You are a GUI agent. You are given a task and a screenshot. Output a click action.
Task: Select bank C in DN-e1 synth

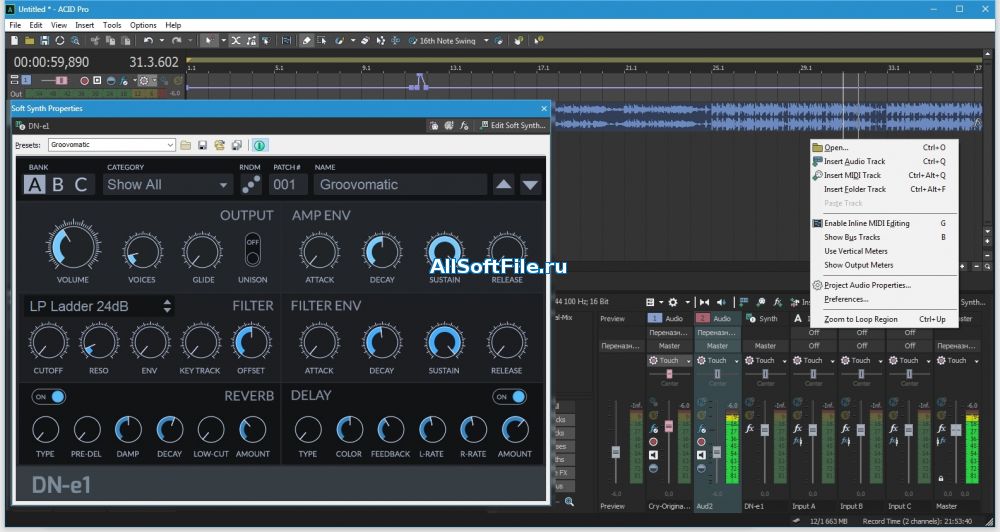(x=81, y=184)
